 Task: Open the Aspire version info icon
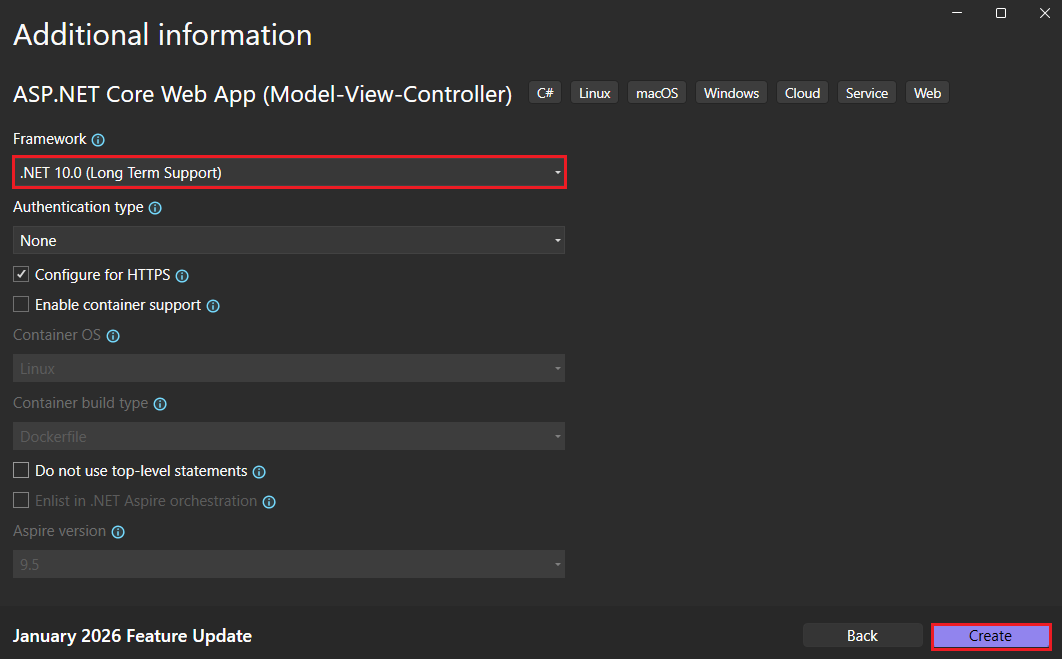[118, 531]
